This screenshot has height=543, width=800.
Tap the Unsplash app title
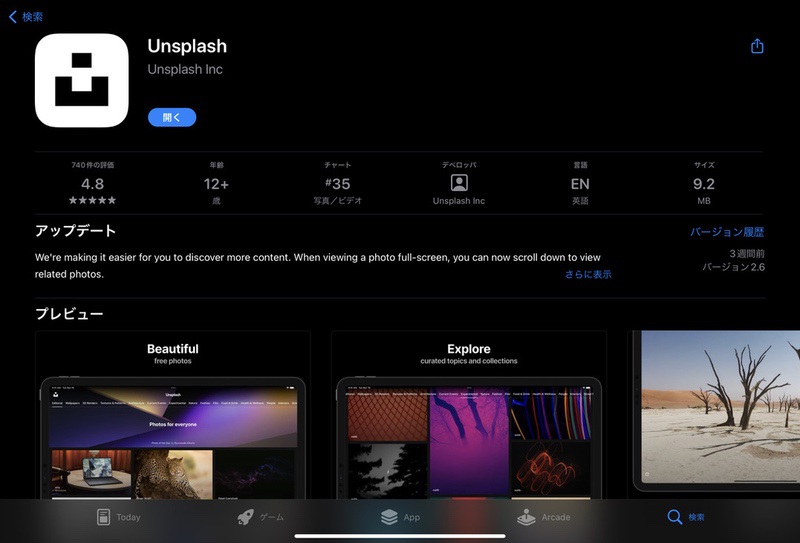(187, 46)
